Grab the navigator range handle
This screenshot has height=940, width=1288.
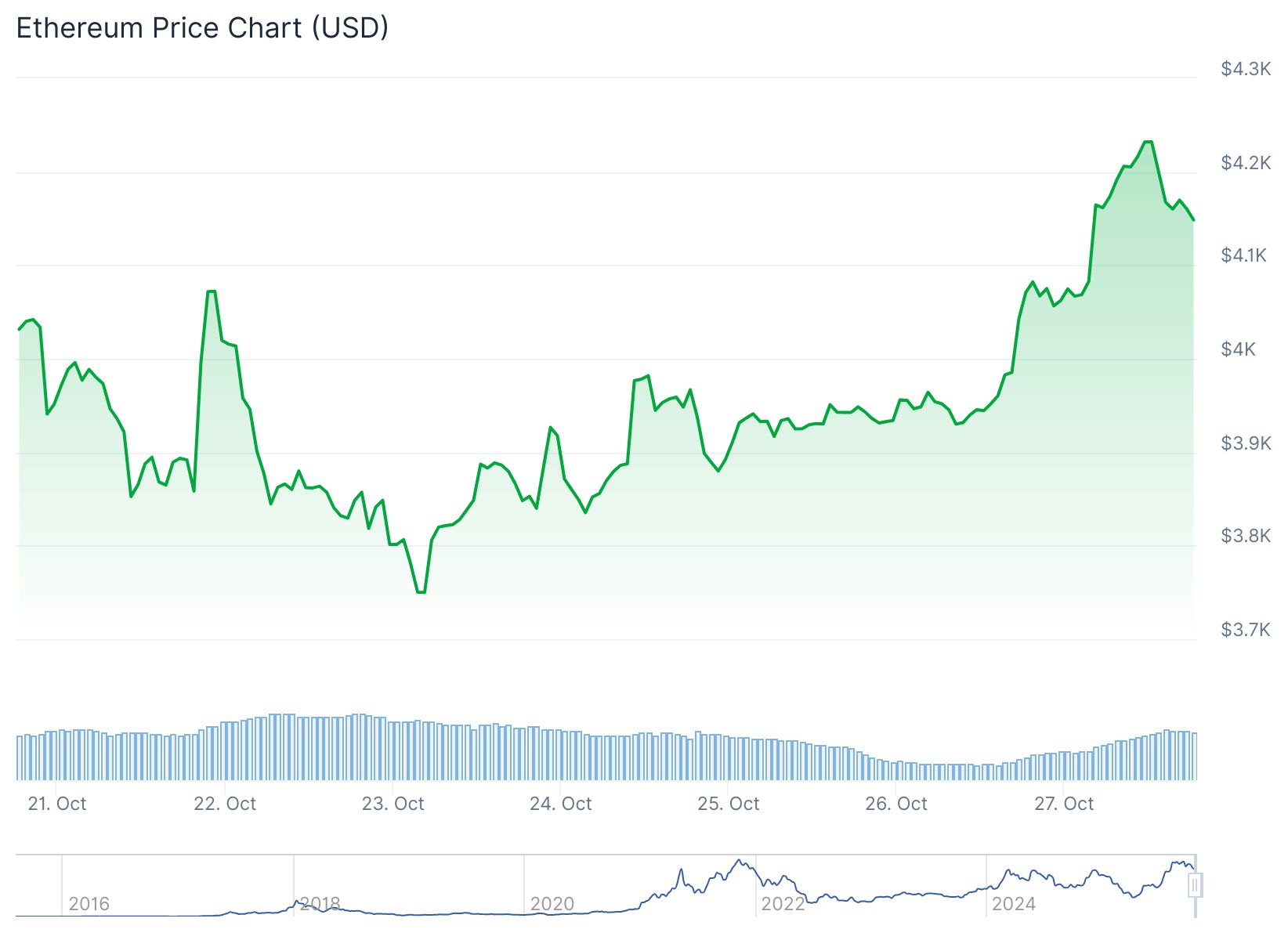(1195, 886)
